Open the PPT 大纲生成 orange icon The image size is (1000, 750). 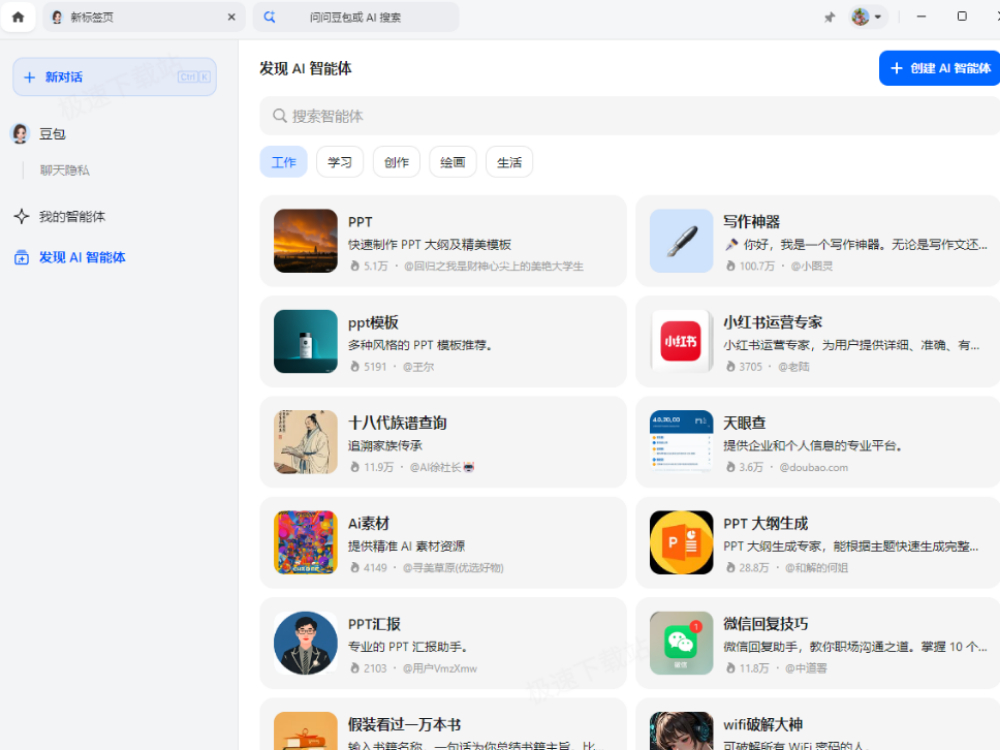click(x=681, y=543)
